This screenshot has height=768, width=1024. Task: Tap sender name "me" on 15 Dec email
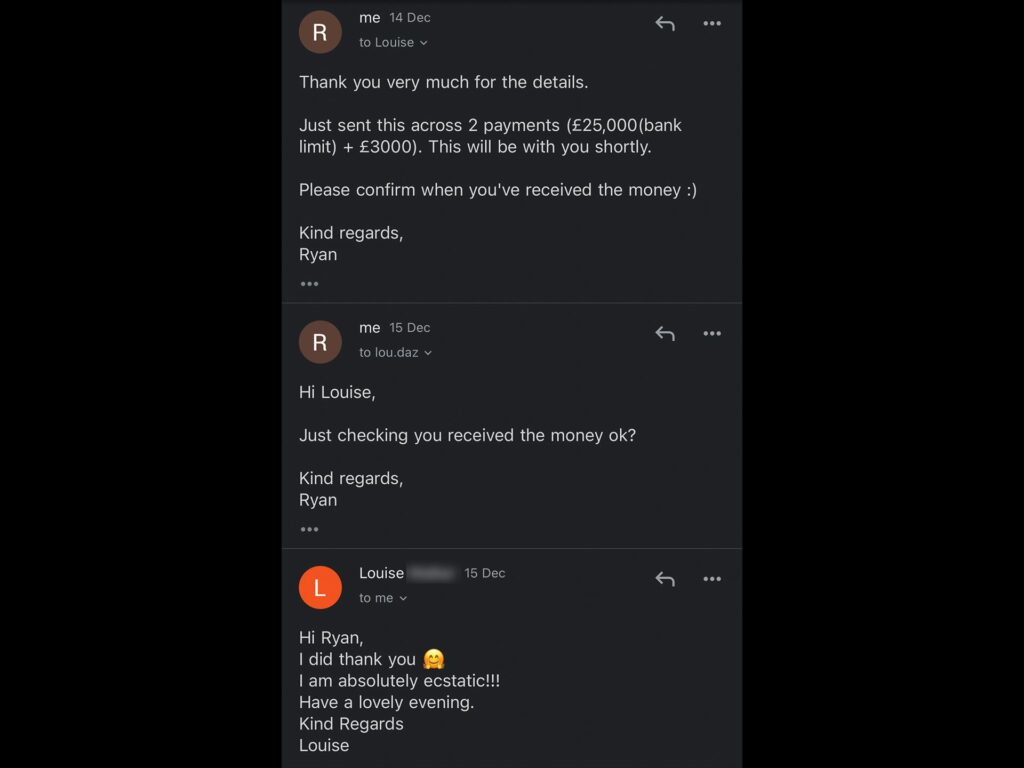(370, 328)
